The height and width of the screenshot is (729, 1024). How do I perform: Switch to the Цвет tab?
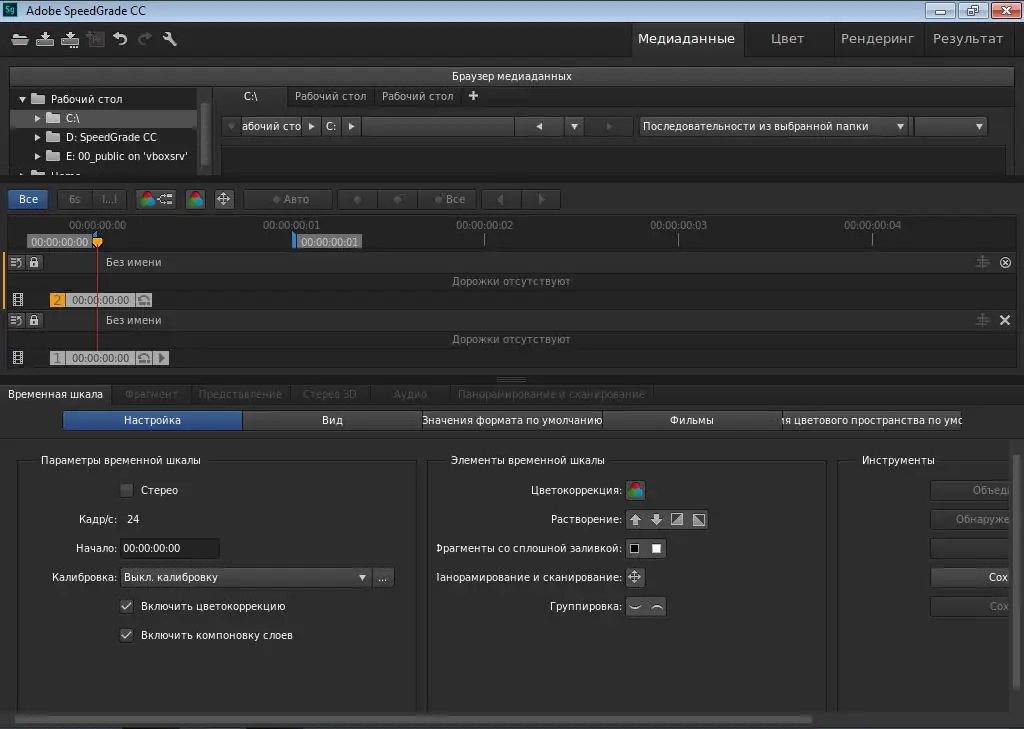pyautogui.click(x=787, y=39)
